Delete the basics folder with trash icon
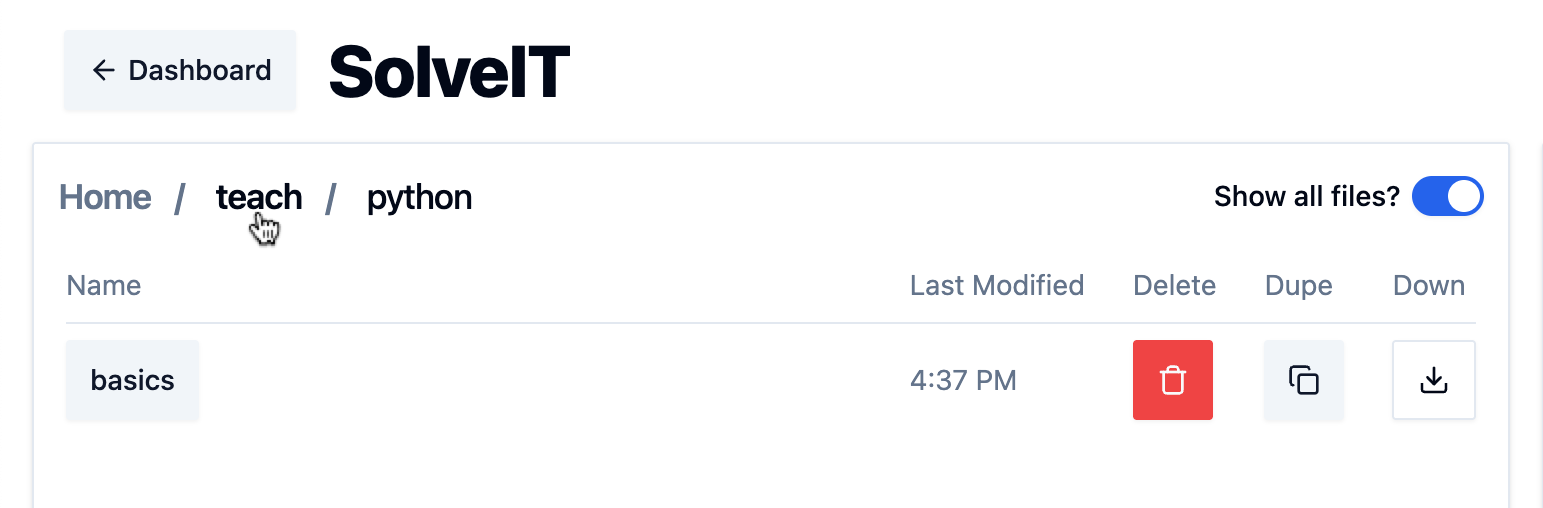 [x=1172, y=380]
